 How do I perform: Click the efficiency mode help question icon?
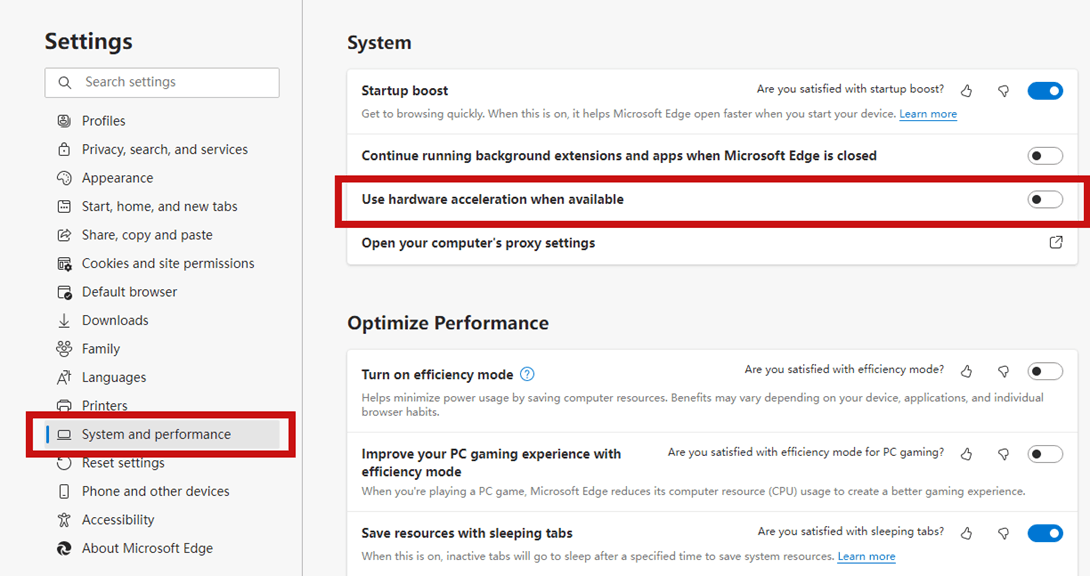click(x=527, y=374)
